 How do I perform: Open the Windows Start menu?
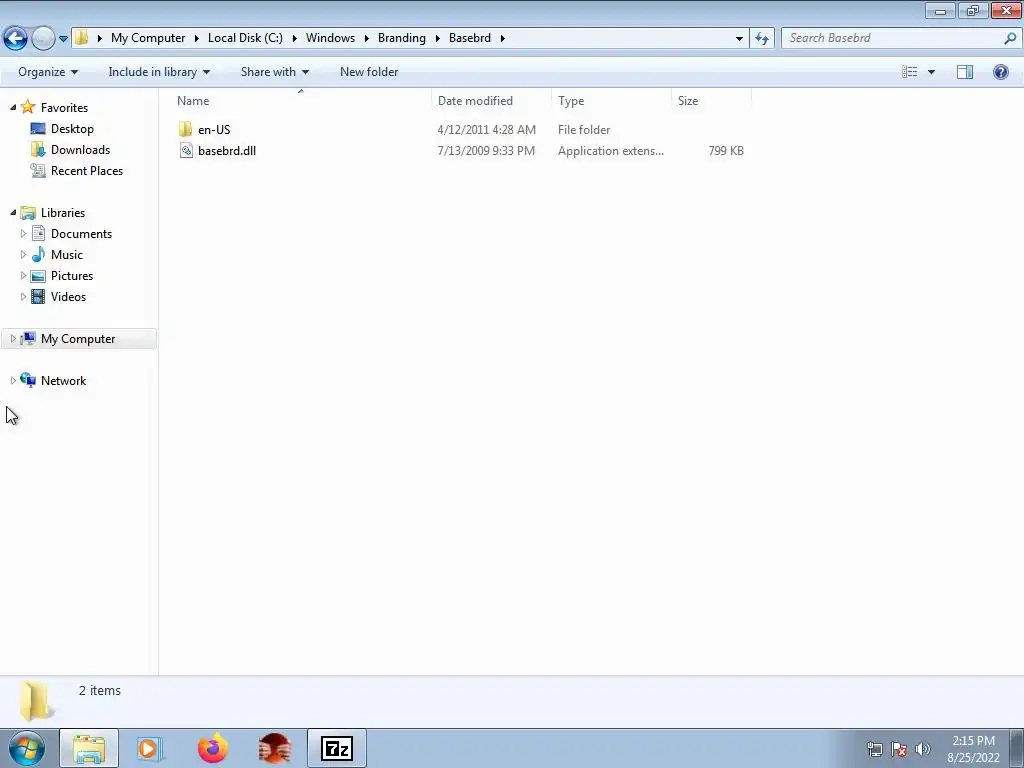click(27, 748)
